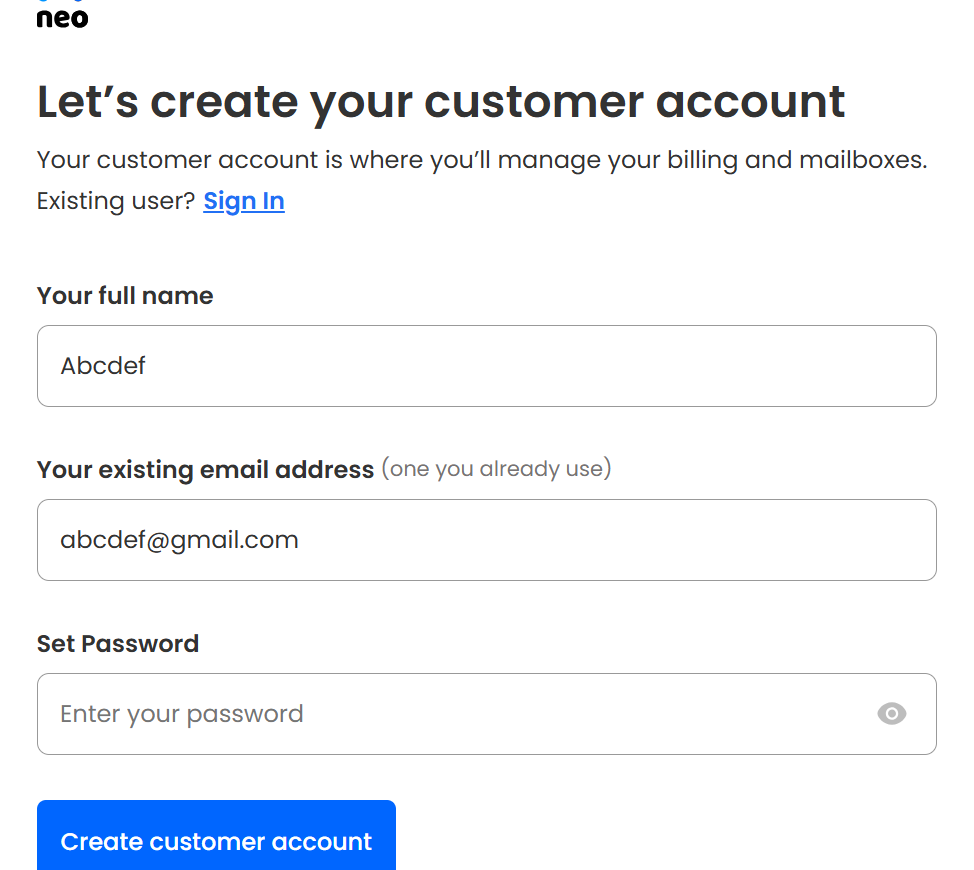The image size is (974, 870).
Task: Select the Set Password input box
Action: point(450,714)
